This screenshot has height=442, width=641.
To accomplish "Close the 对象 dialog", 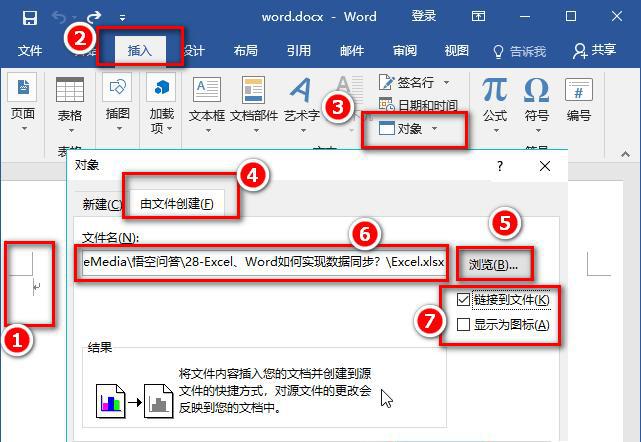I will pyautogui.click(x=545, y=166).
